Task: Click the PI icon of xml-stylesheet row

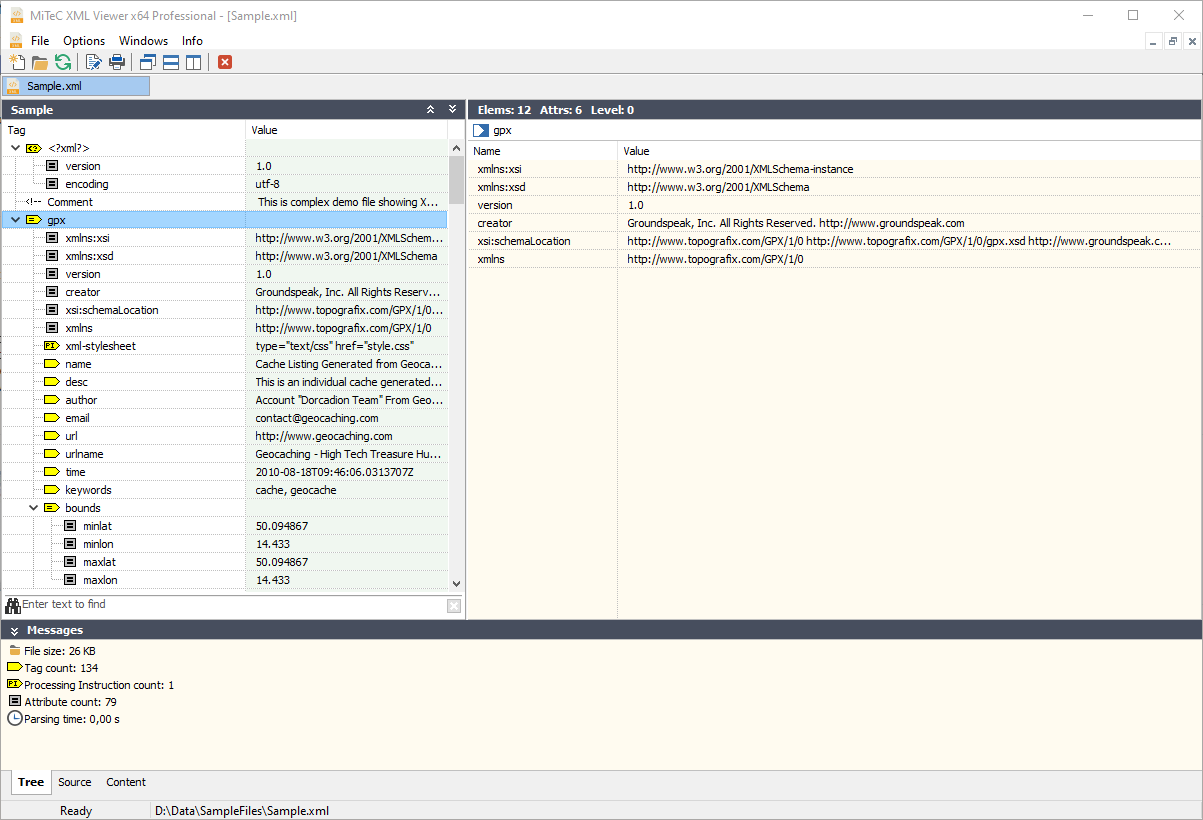Action: [52, 346]
